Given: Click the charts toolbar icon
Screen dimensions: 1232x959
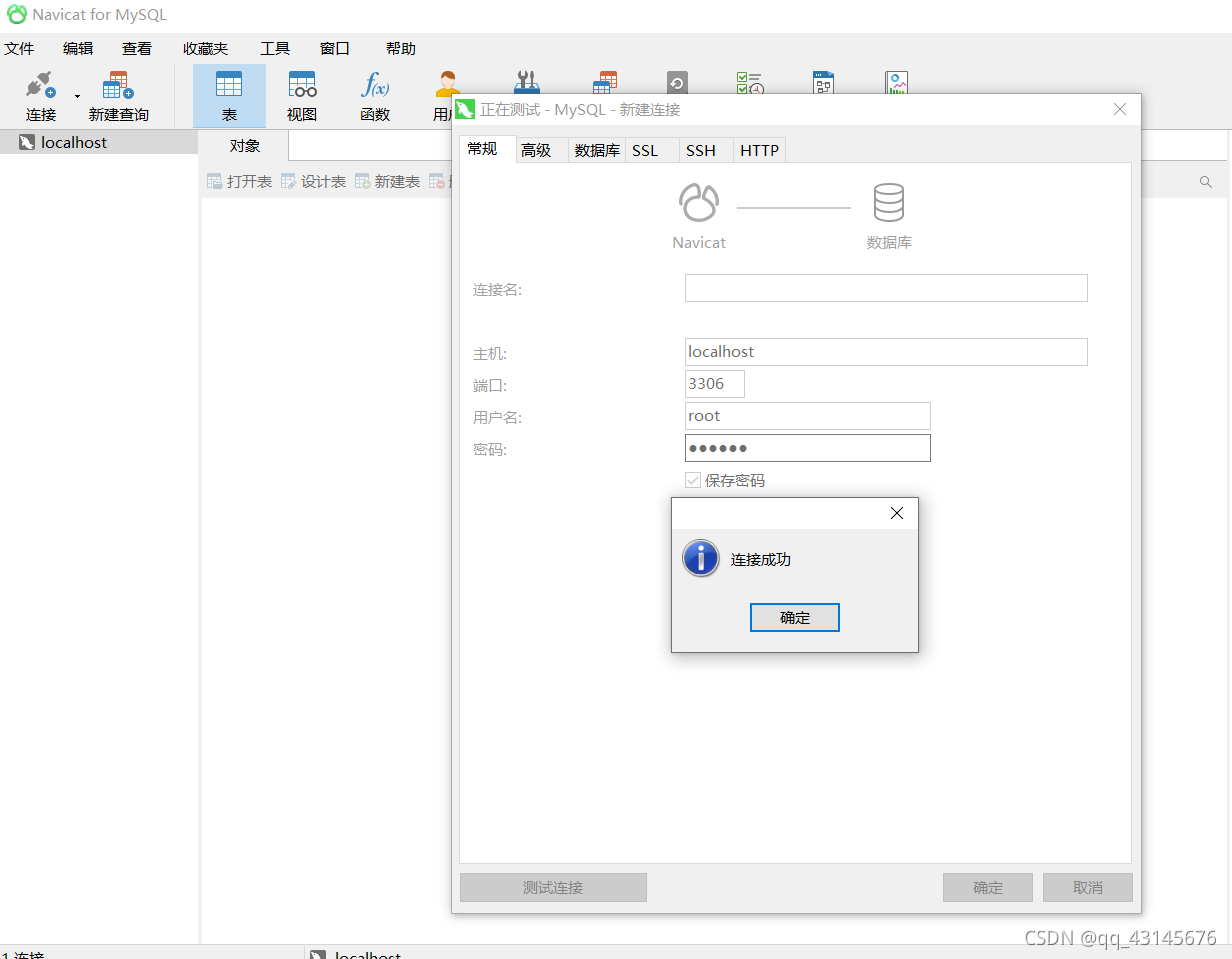Looking at the screenshot, I should coord(897,83).
